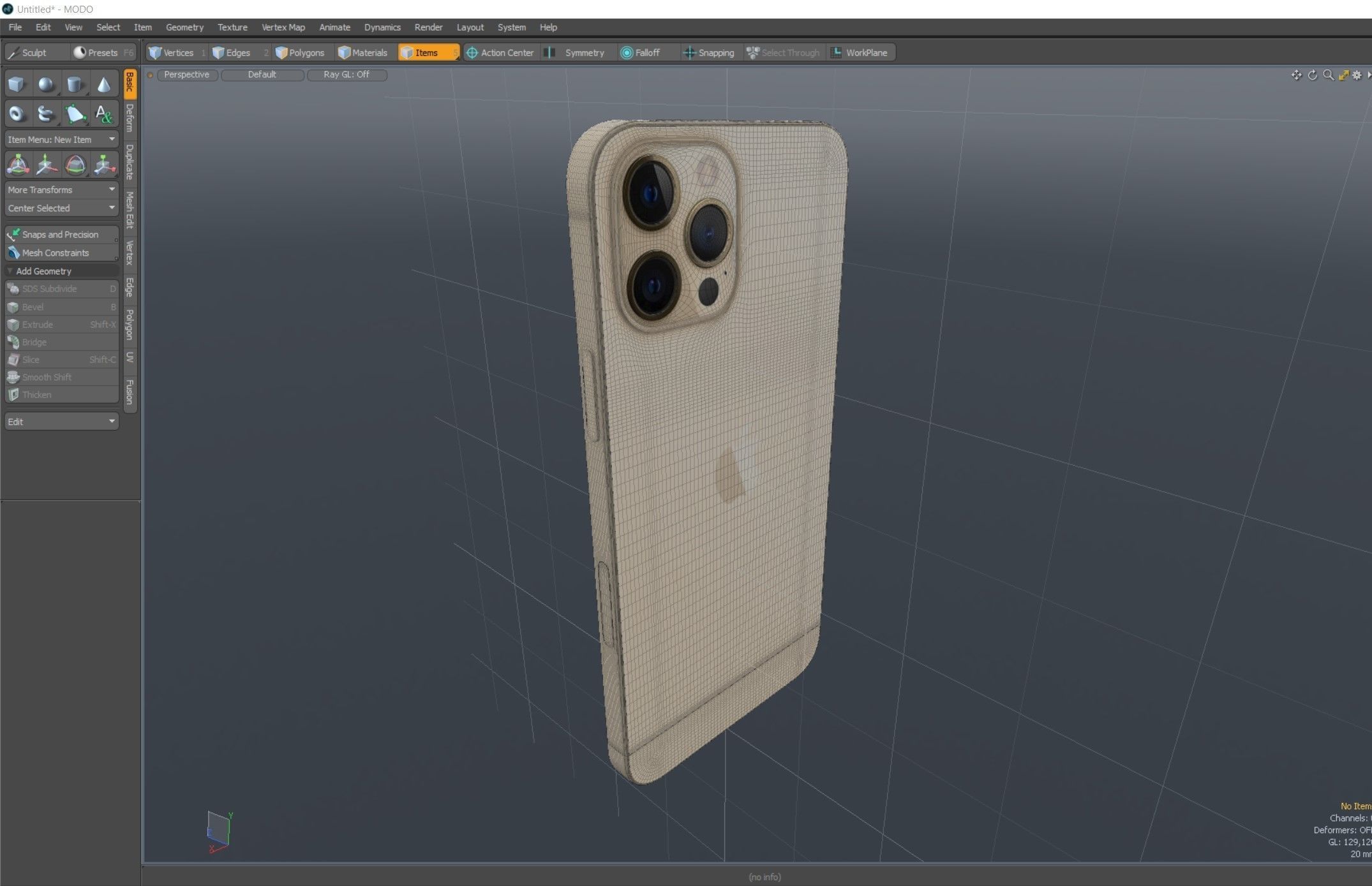The height and width of the screenshot is (886, 1372).
Task: Add a cube primitive
Action: [x=17, y=84]
